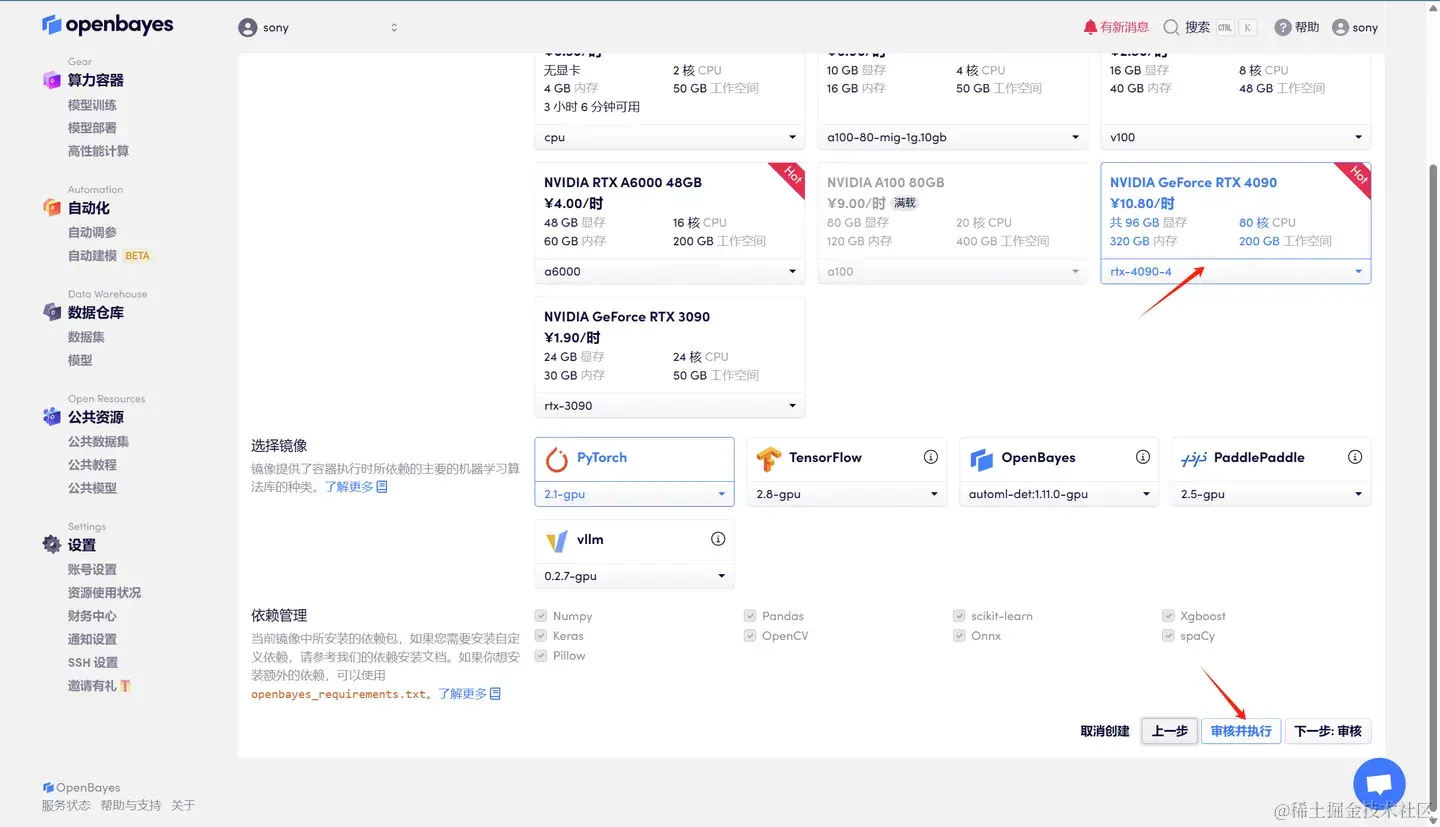Click the 数据仓库 warehouse icon

(52, 312)
